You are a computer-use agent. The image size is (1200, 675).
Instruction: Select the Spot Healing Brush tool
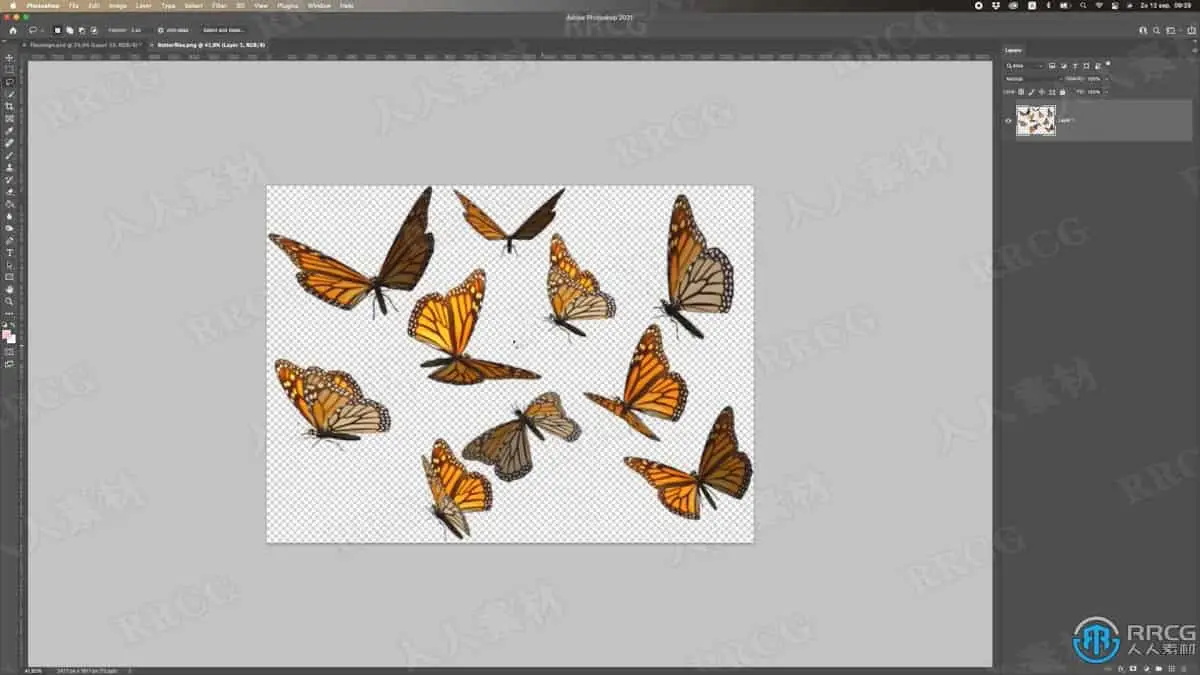tap(9, 143)
